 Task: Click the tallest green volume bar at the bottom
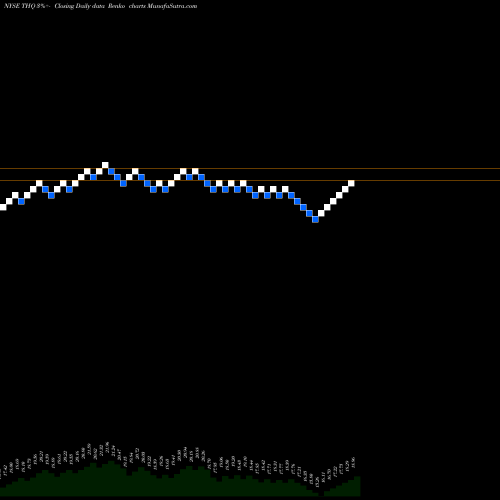111,479
